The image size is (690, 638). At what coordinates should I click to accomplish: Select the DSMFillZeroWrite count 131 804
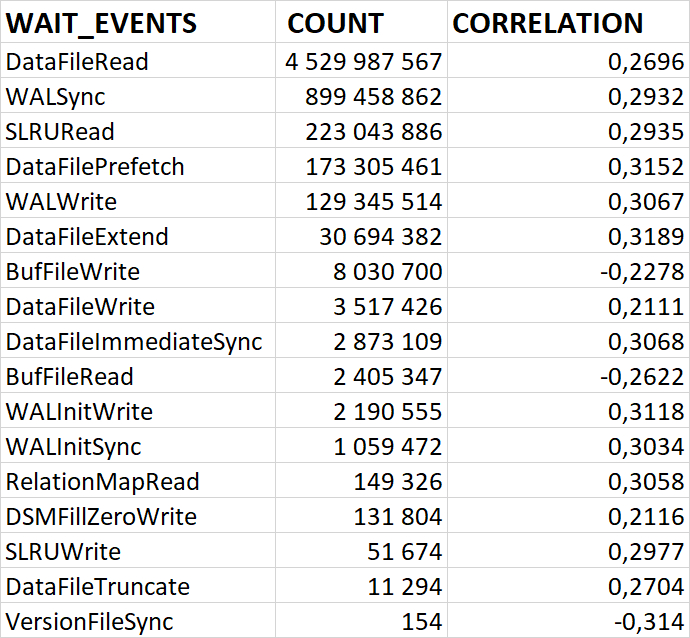397,517
